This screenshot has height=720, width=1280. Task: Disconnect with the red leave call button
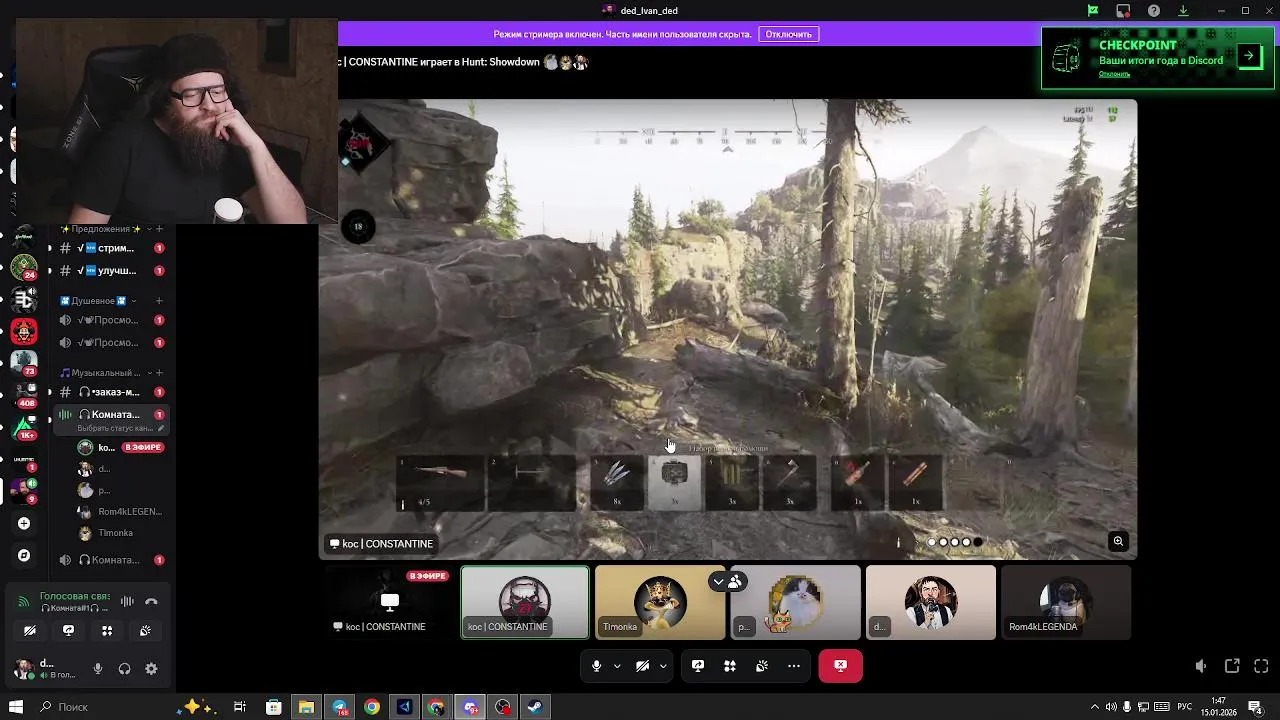tap(841, 666)
